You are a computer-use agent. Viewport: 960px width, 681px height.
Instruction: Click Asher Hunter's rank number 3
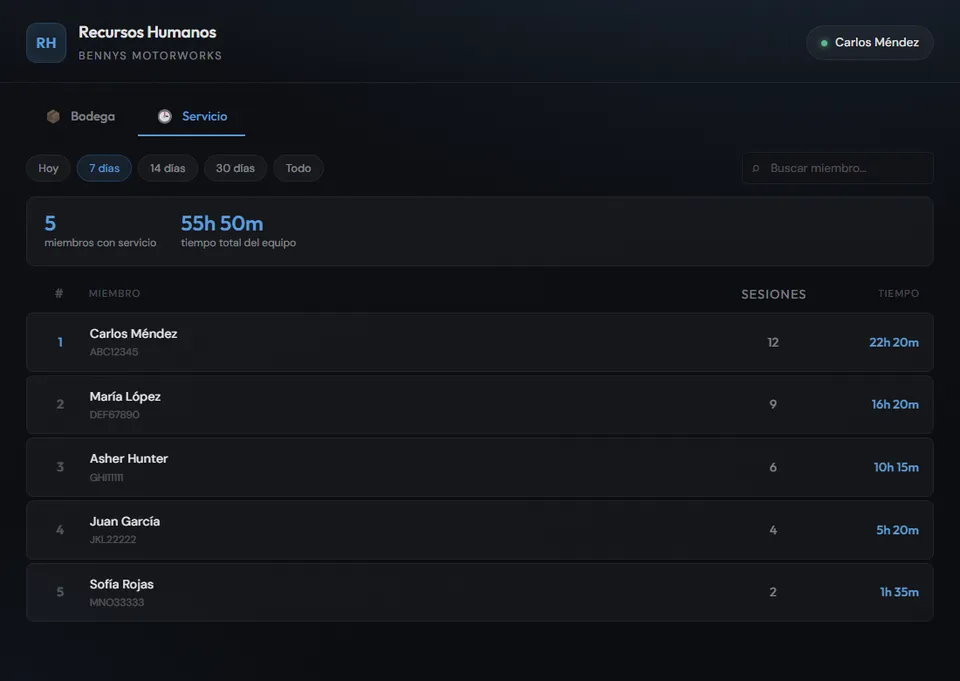click(60, 467)
